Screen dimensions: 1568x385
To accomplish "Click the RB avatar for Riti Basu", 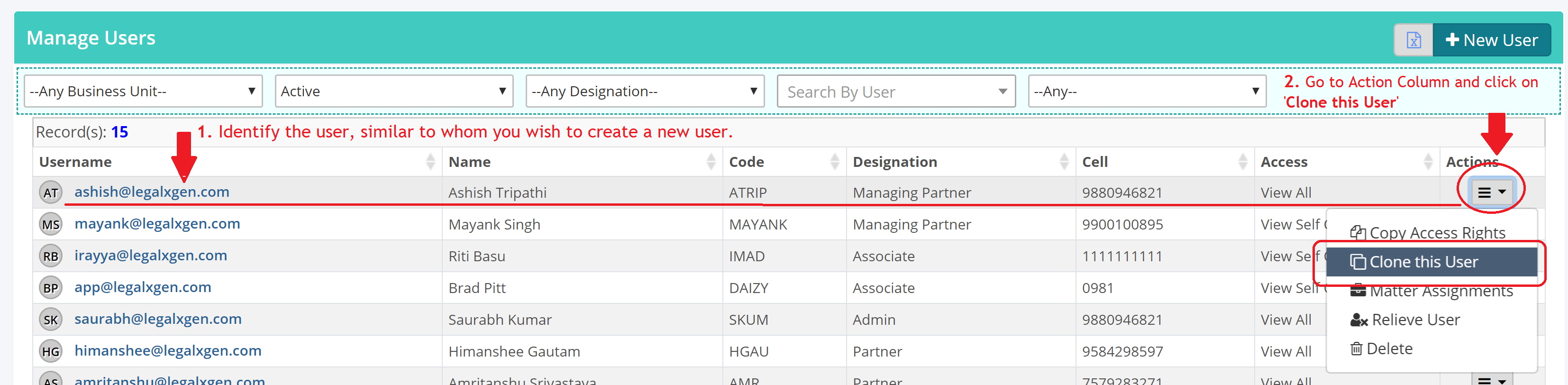I will pyautogui.click(x=51, y=256).
